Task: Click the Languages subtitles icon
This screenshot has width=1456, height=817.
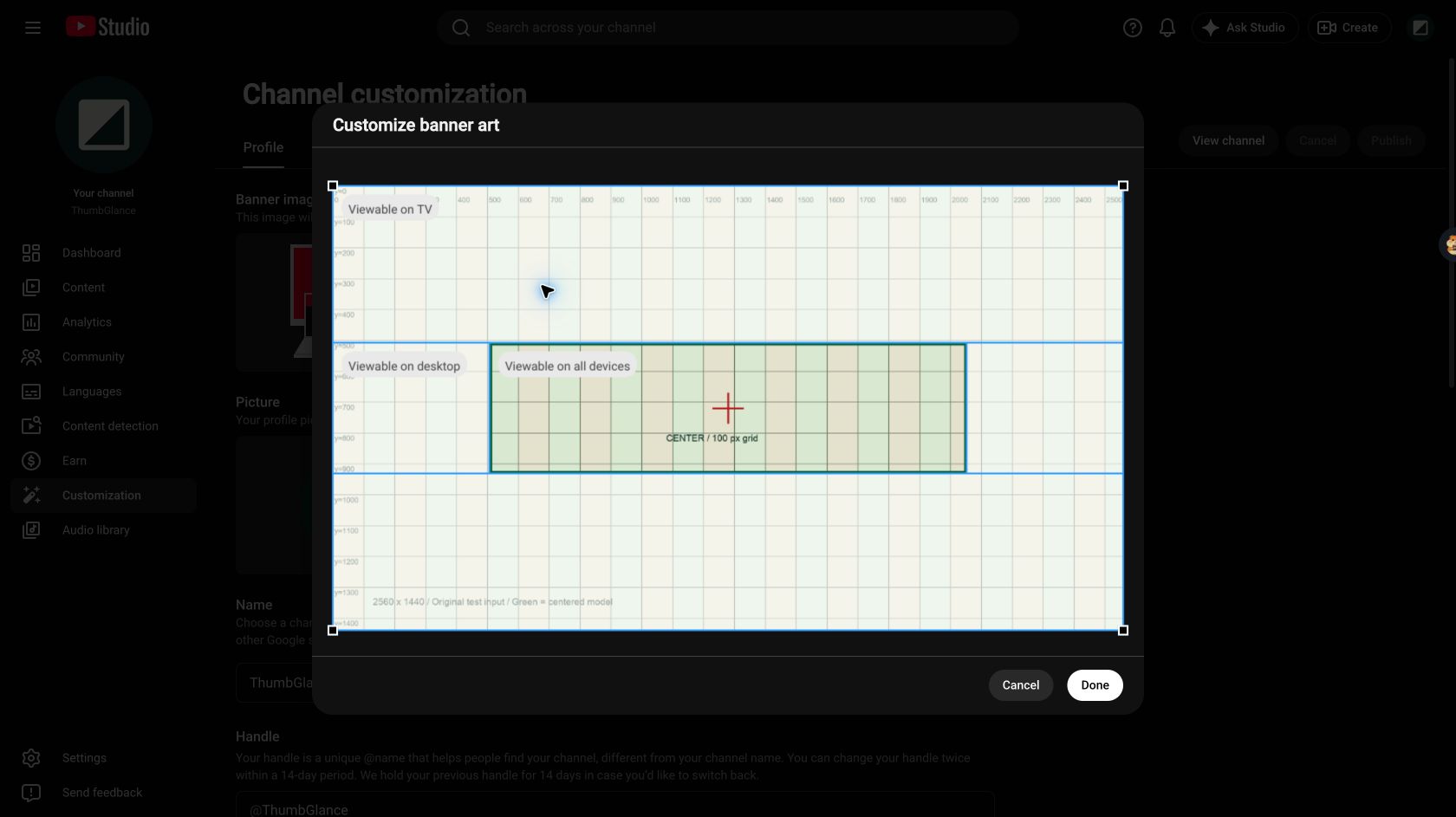Action: tap(31, 392)
